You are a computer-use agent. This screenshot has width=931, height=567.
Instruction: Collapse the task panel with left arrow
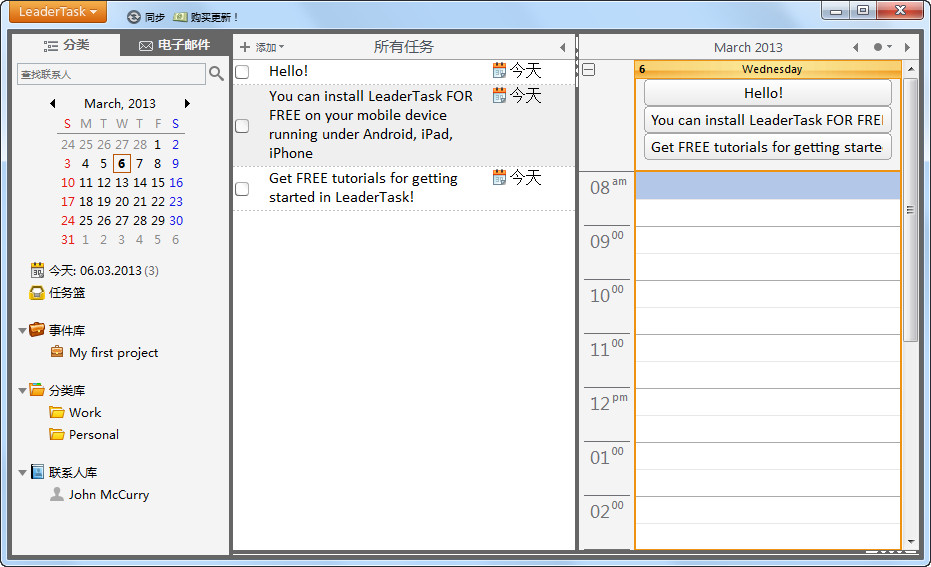pyautogui.click(x=562, y=47)
